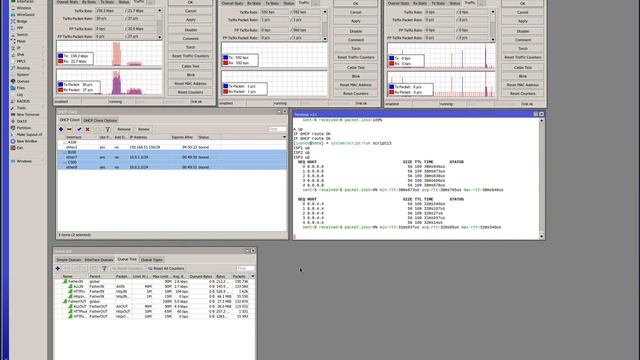The height and width of the screenshot is (360, 640).
Task: Collapse the A100 group in DHCP Client list
Action: [64, 142]
